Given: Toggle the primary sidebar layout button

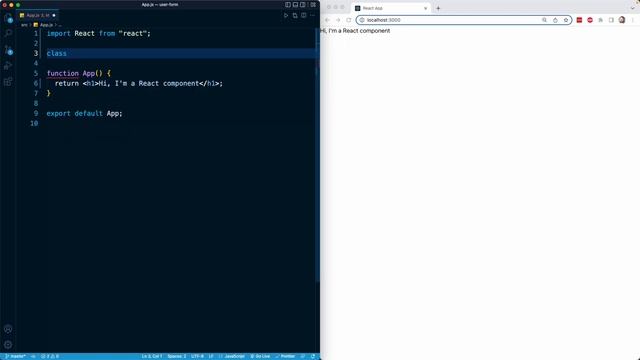Looking at the screenshot, I should (288, 4).
